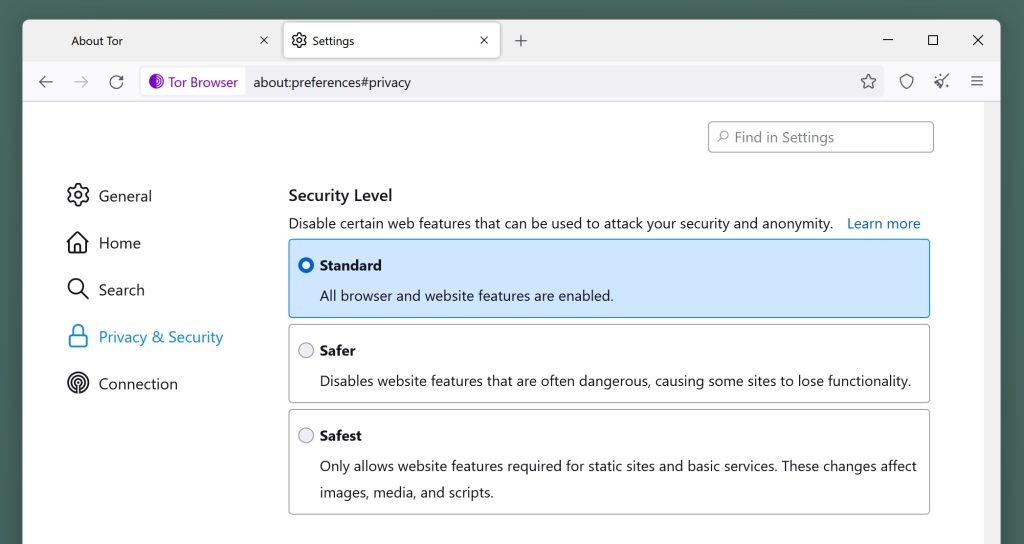Viewport: 1024px width, 544px height.
Task: Open Privacy & Security category
Action: 145,336
